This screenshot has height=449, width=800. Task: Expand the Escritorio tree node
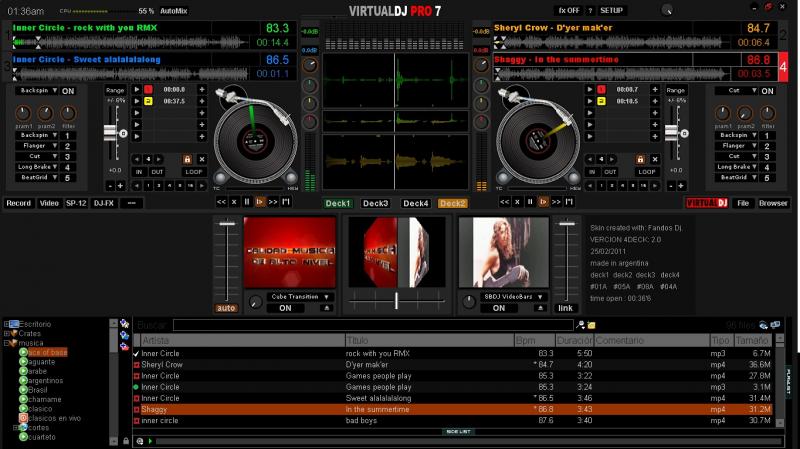(6, 324)
